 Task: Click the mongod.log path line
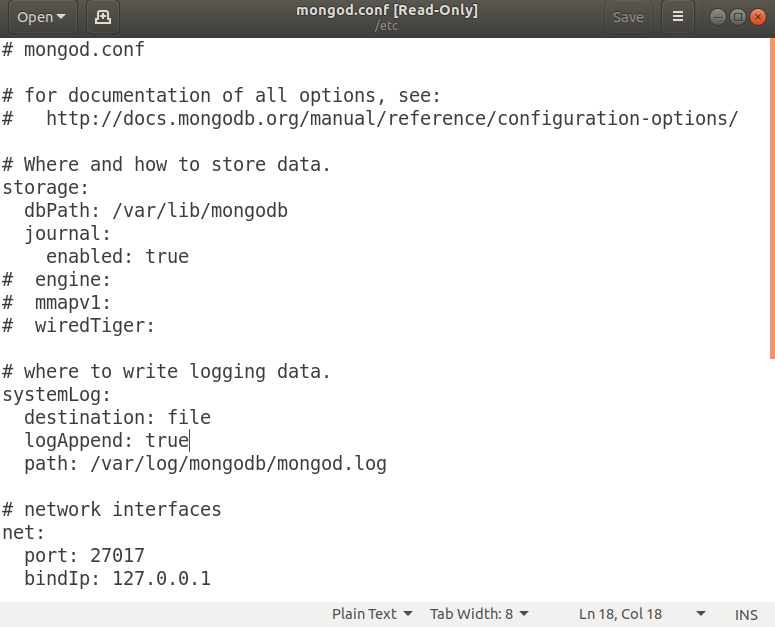click(205, 464)
